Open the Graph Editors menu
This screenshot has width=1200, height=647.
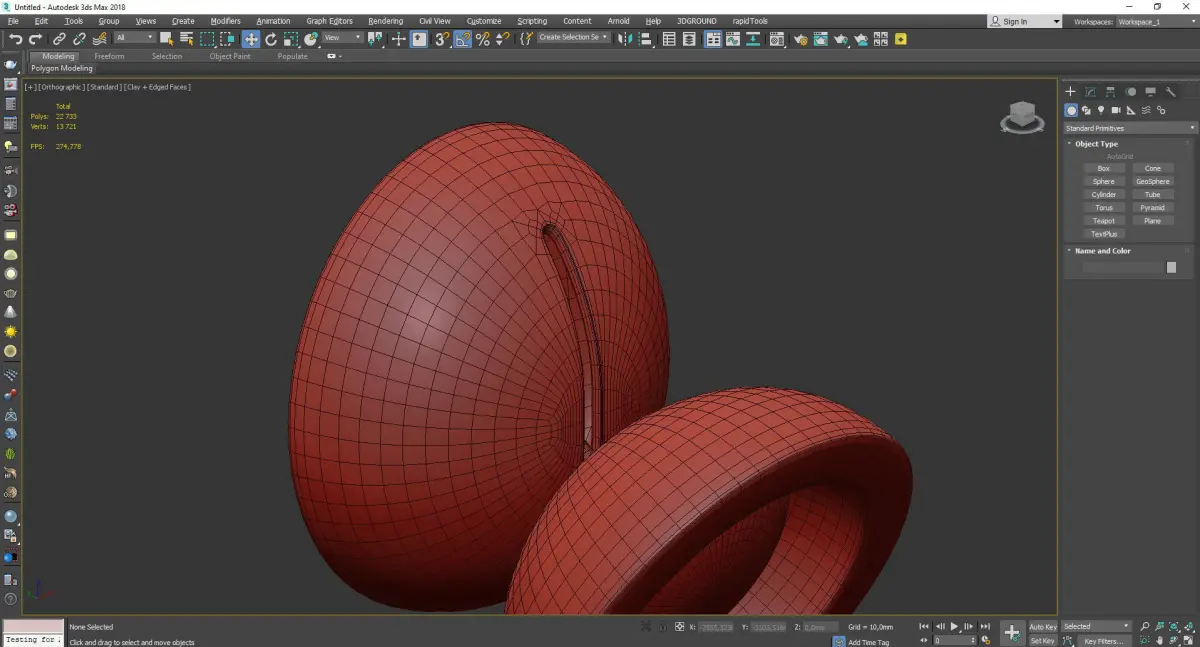(x=329, y=21)
